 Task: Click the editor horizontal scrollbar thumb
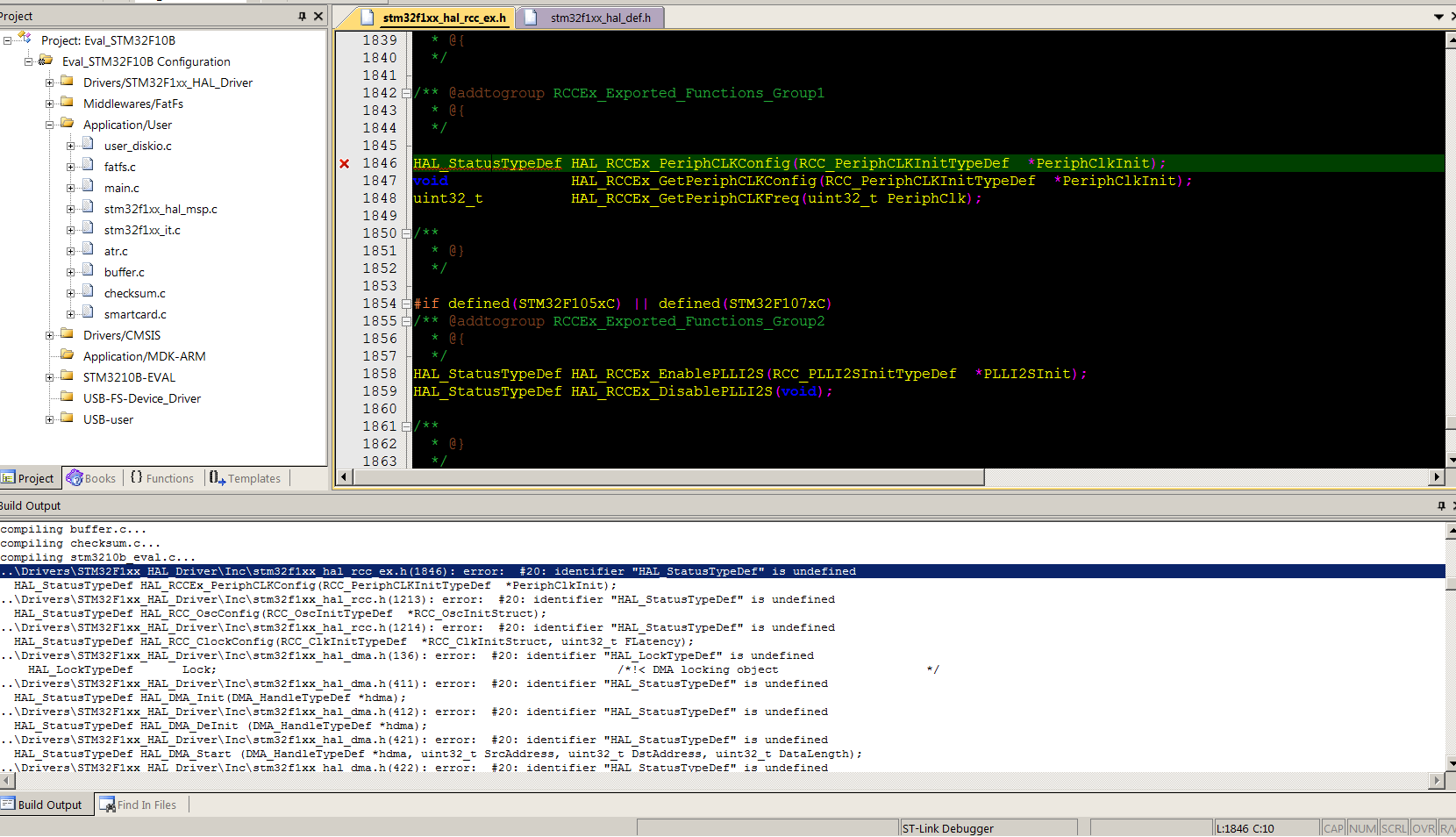click(x=668, y=477)
